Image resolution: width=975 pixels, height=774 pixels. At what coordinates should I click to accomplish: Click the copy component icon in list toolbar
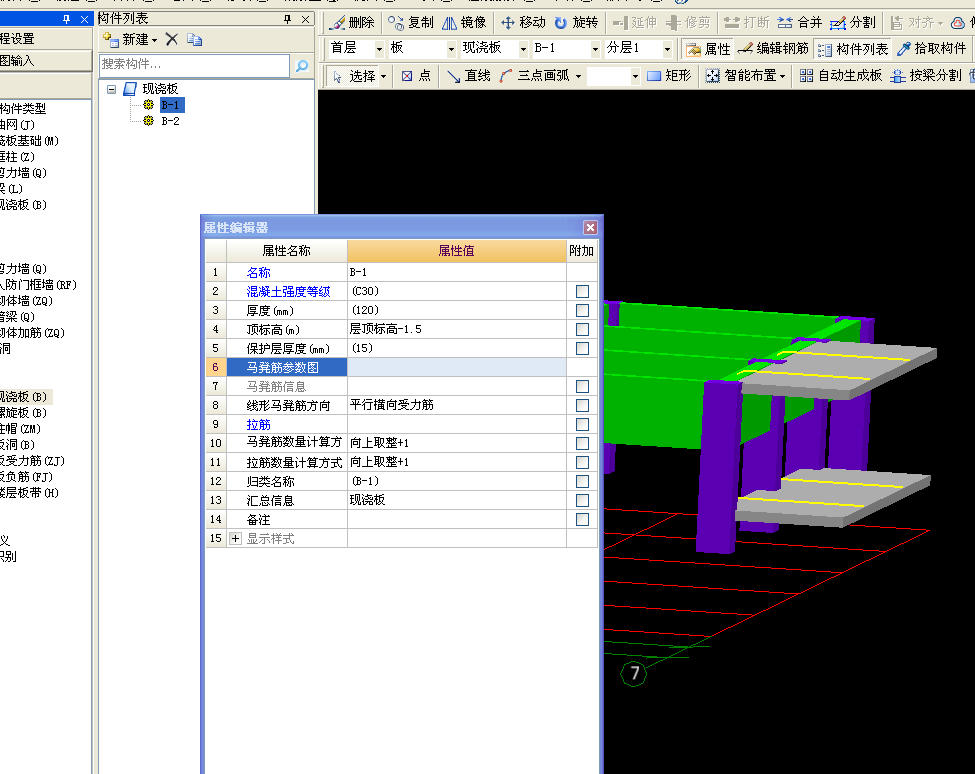pyautogui.click(x=195, y=40)
